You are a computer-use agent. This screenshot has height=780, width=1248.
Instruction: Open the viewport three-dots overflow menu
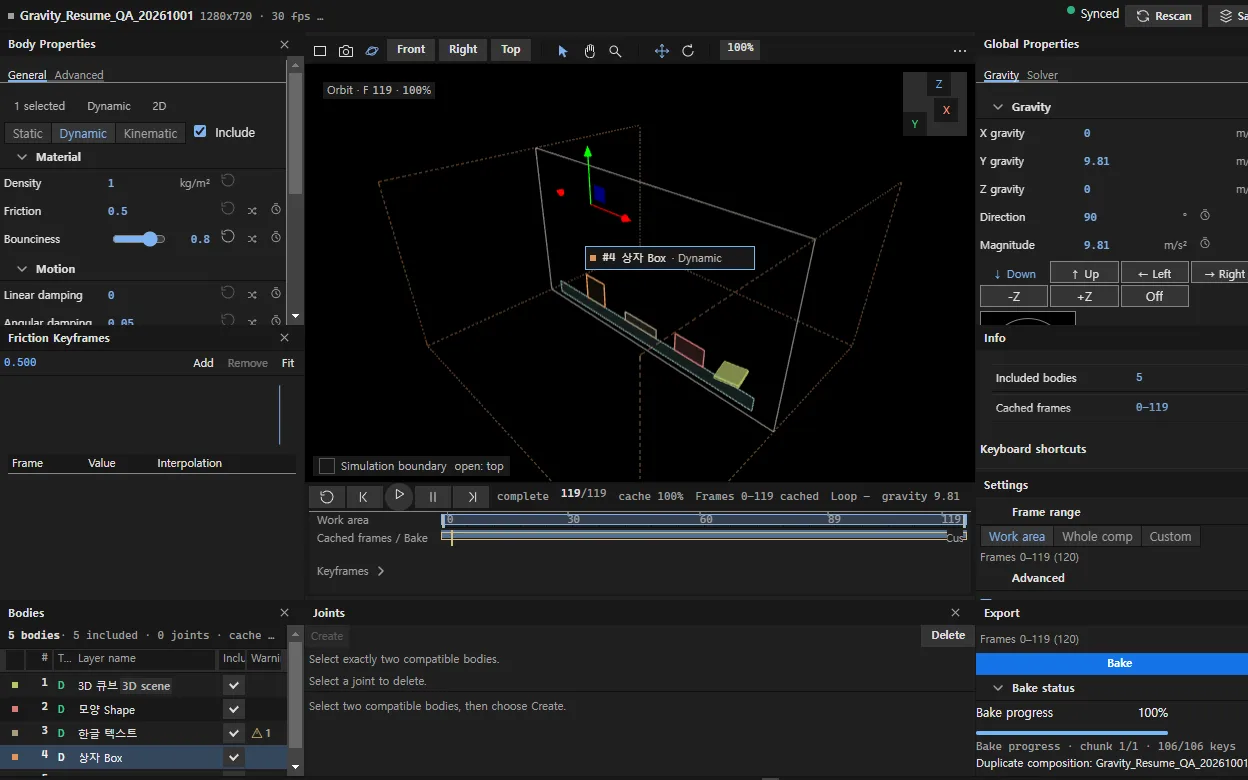coord(960,51)
